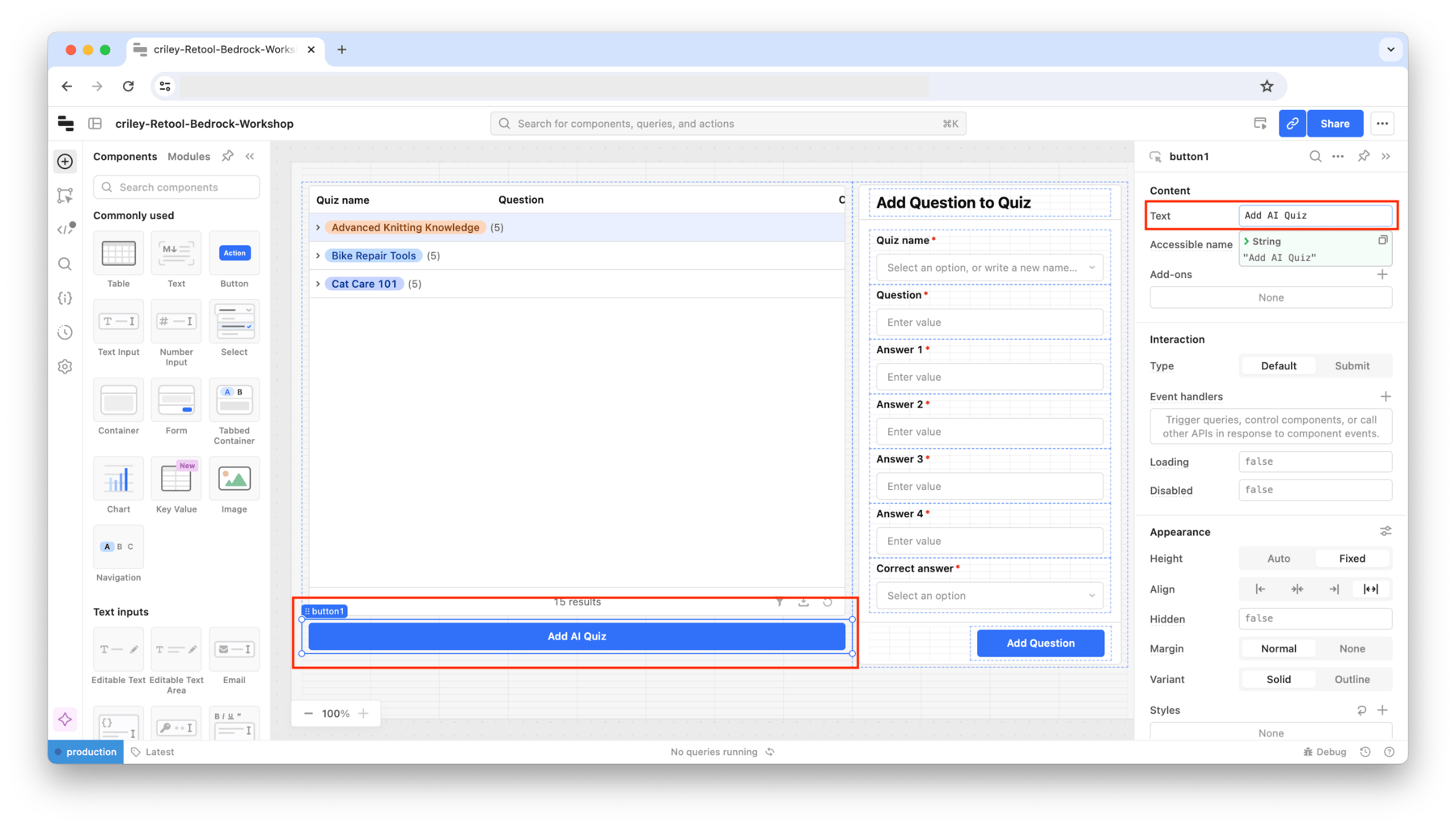
Task: Open the State curly-braces icon in sidebar
Action: tap(66, 298)
